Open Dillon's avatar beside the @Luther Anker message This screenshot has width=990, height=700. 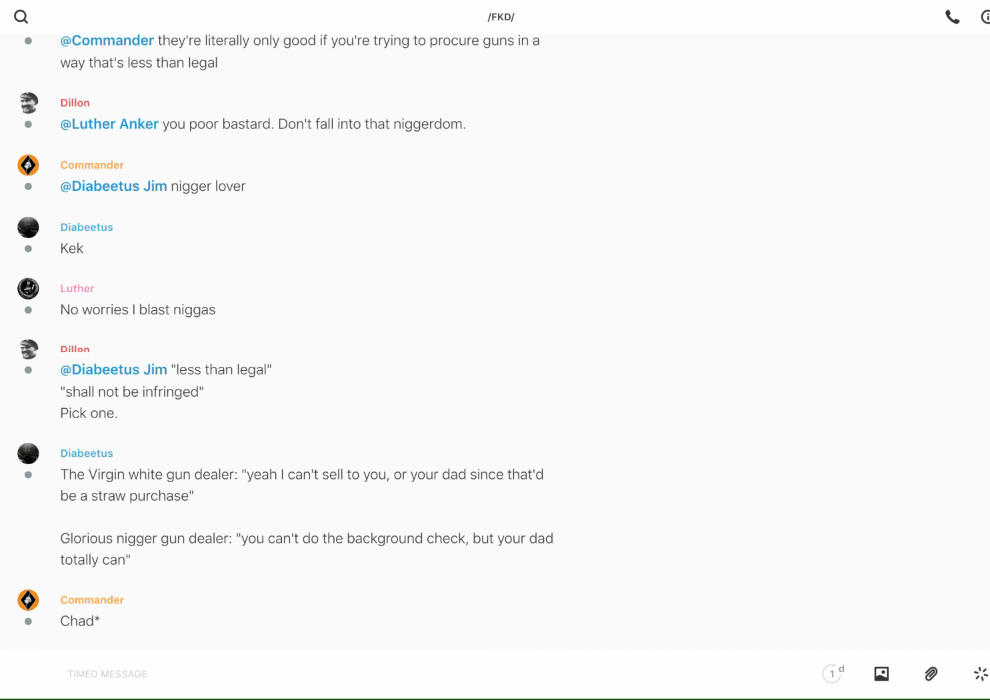(28, 102)
